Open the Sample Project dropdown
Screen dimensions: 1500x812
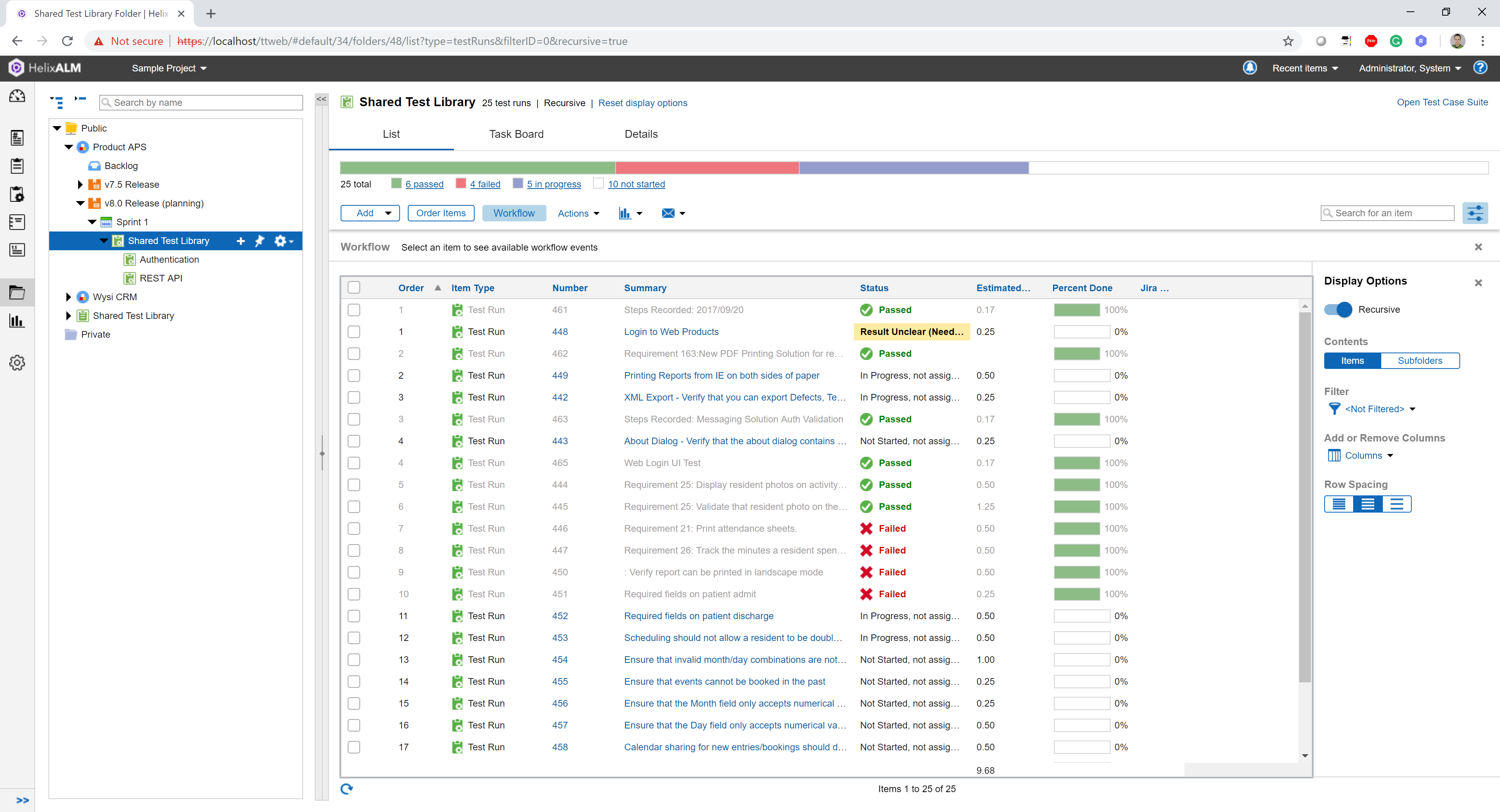point(169,68)
